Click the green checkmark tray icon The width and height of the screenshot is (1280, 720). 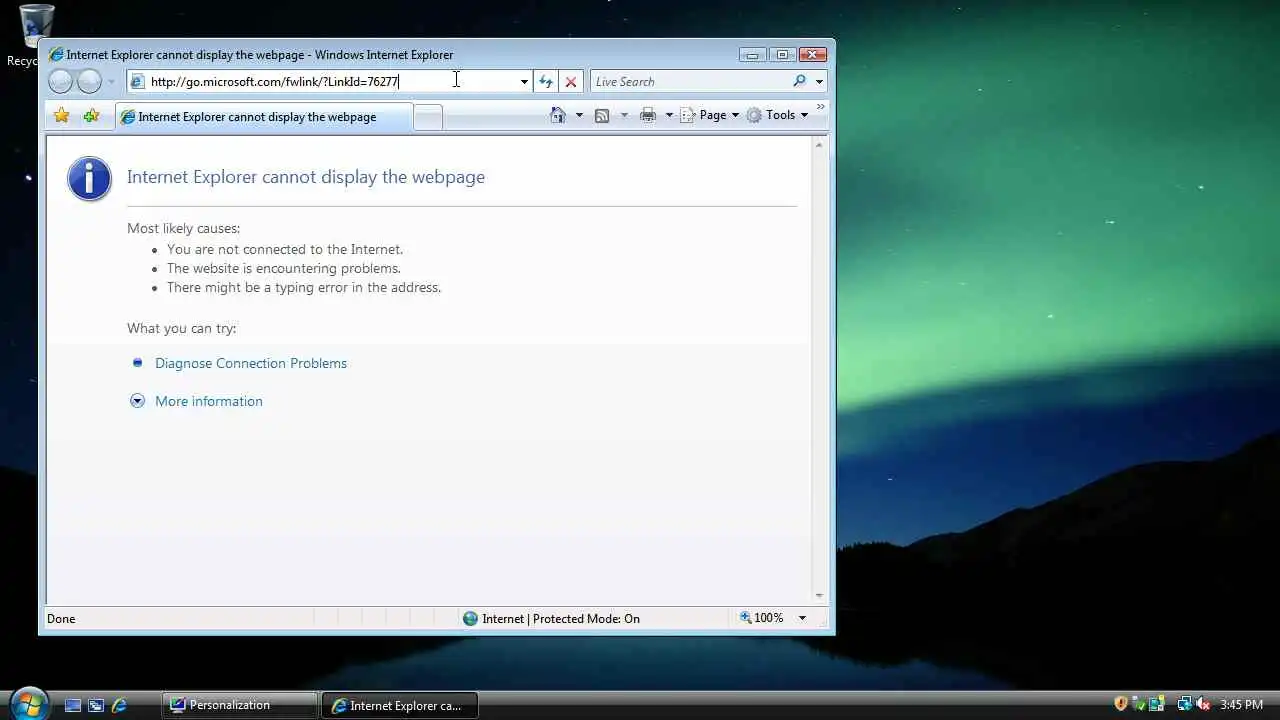pos(1139,704)
